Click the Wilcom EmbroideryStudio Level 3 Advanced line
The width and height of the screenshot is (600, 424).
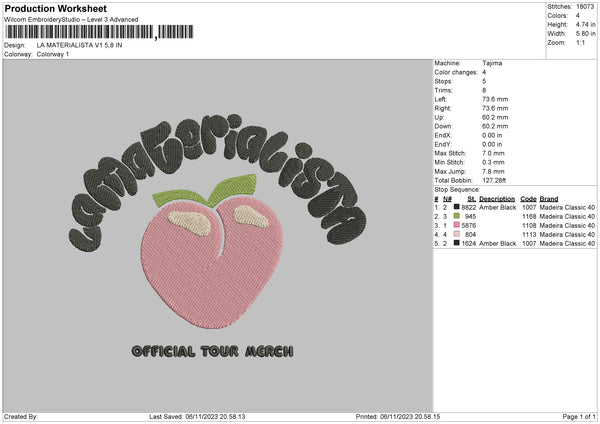click(x=71, y=20)
